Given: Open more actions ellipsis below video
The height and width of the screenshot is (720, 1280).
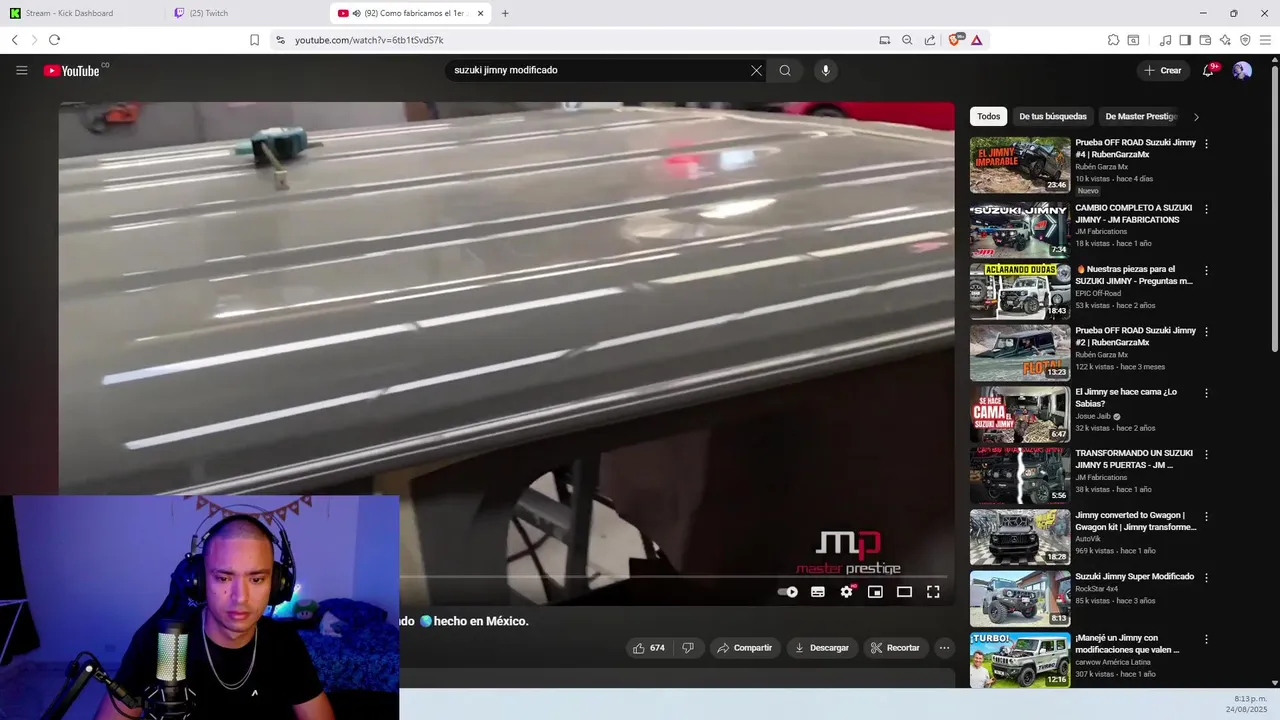Looking at the screenshot, I should coord(944,648).
